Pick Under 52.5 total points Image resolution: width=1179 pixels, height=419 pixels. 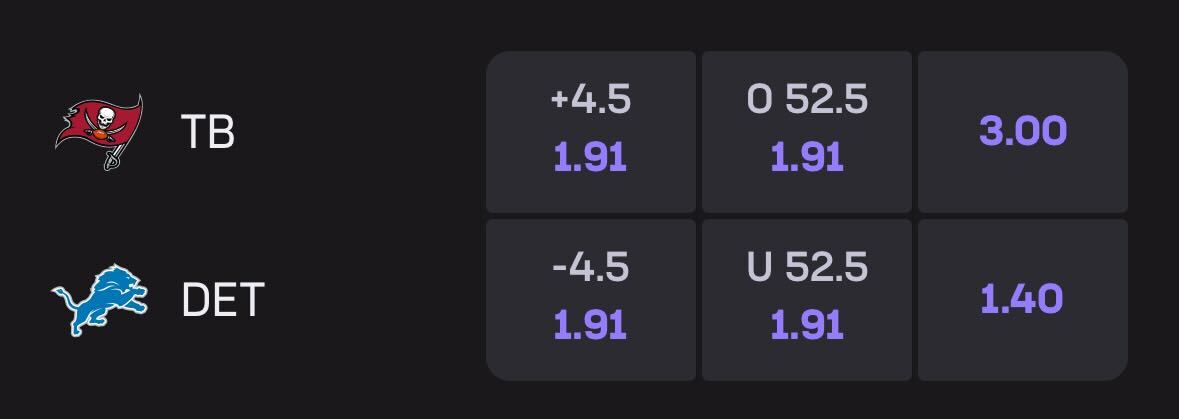click(807, 299)
